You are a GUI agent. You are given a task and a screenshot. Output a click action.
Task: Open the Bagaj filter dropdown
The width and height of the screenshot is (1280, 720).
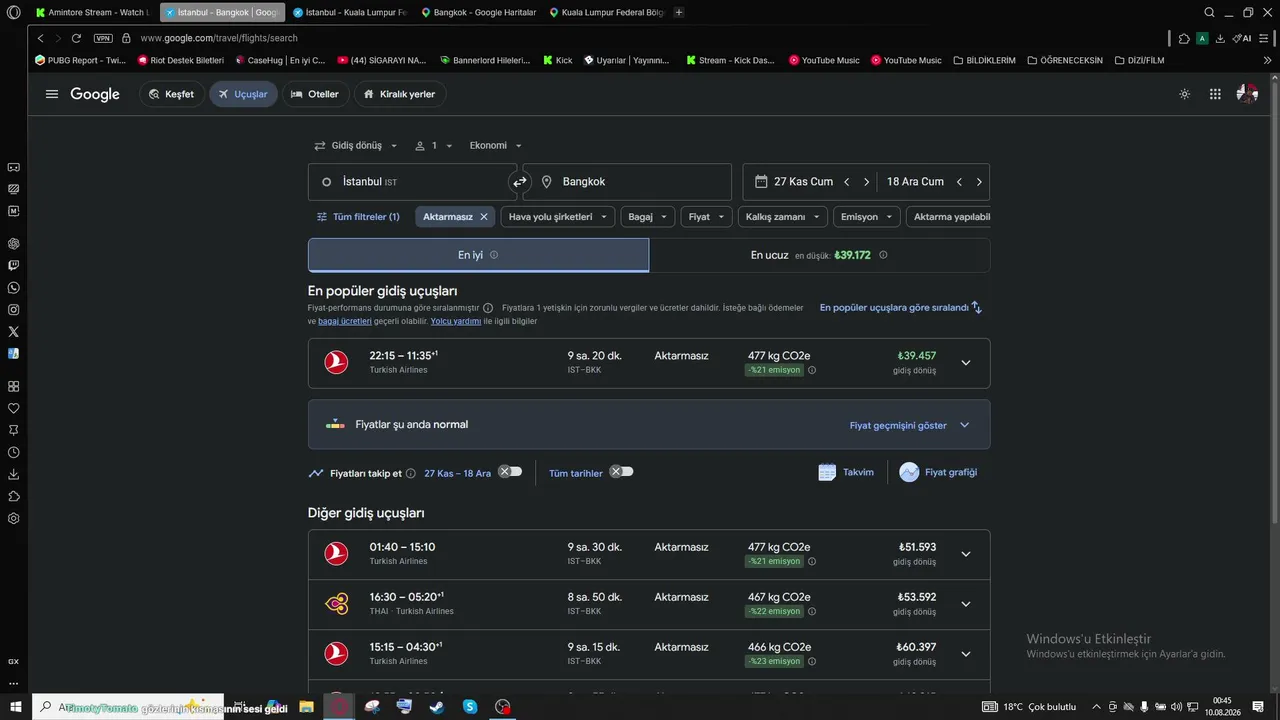[647, 217]
